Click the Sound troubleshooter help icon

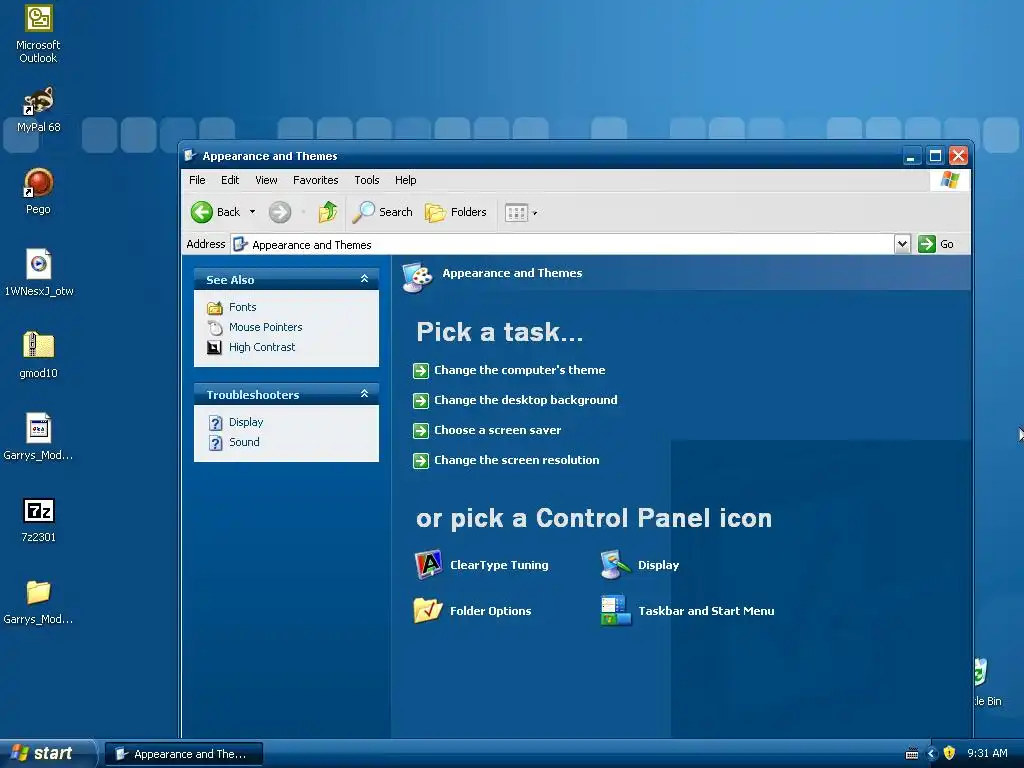(x=216, y=443)
